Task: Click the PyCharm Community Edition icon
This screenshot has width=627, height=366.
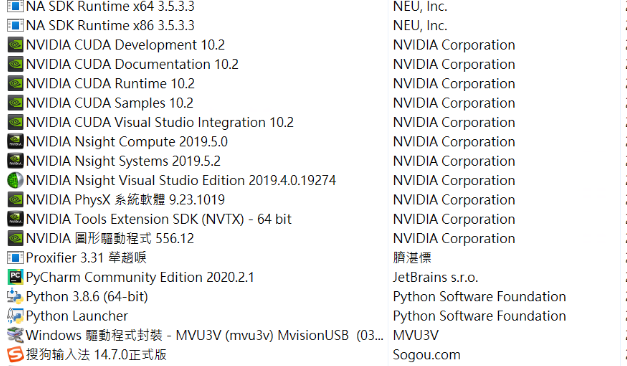Action: tap(15, 277)
